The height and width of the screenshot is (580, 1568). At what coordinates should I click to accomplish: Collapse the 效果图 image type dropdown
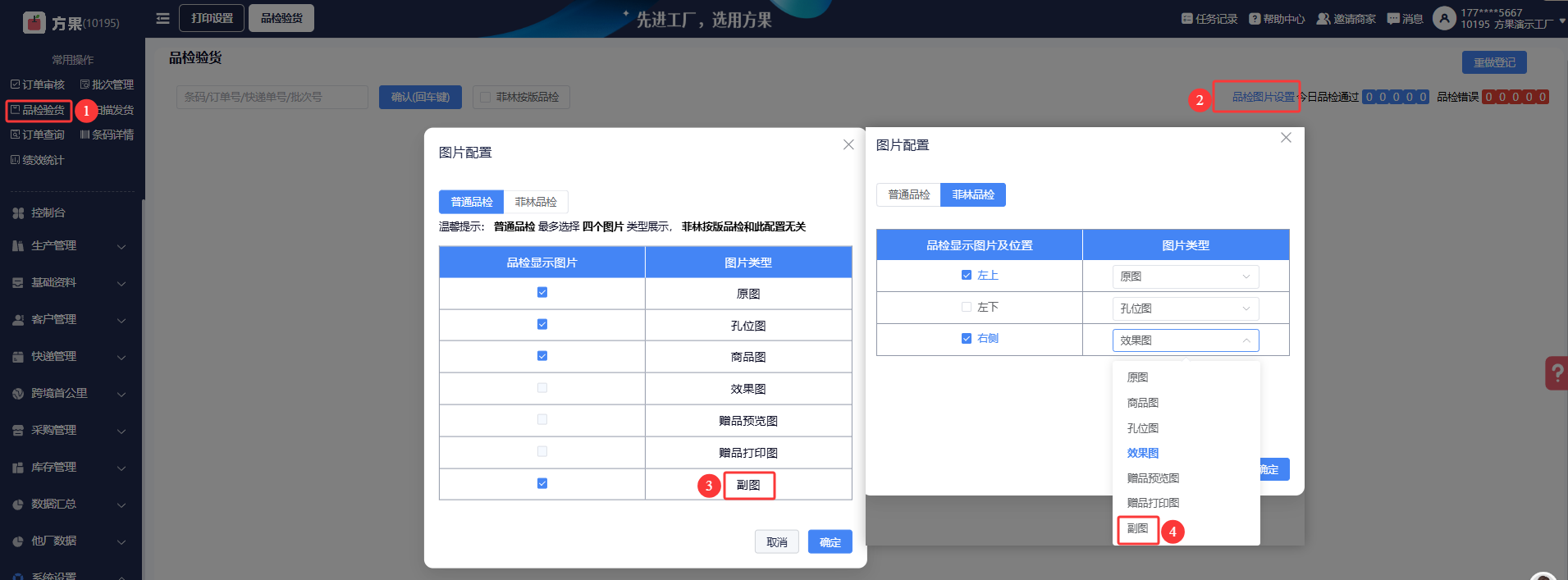[1186, 340]
